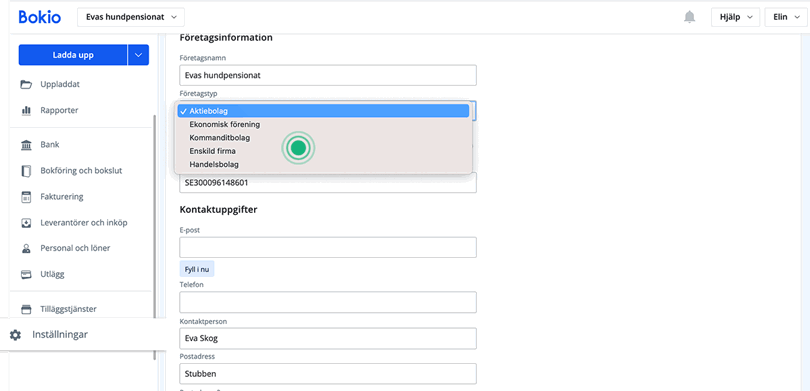
Task: Click the Personal och löner person icon
Action: [26, 248]
